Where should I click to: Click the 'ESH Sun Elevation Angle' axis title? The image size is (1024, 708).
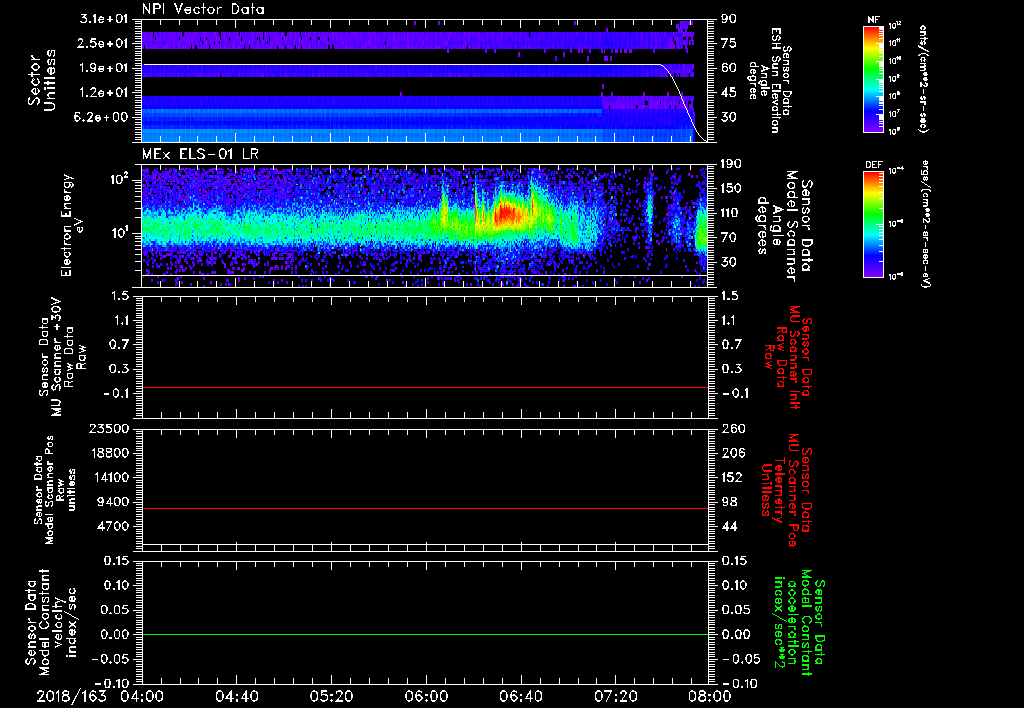(x=771, y=80)
